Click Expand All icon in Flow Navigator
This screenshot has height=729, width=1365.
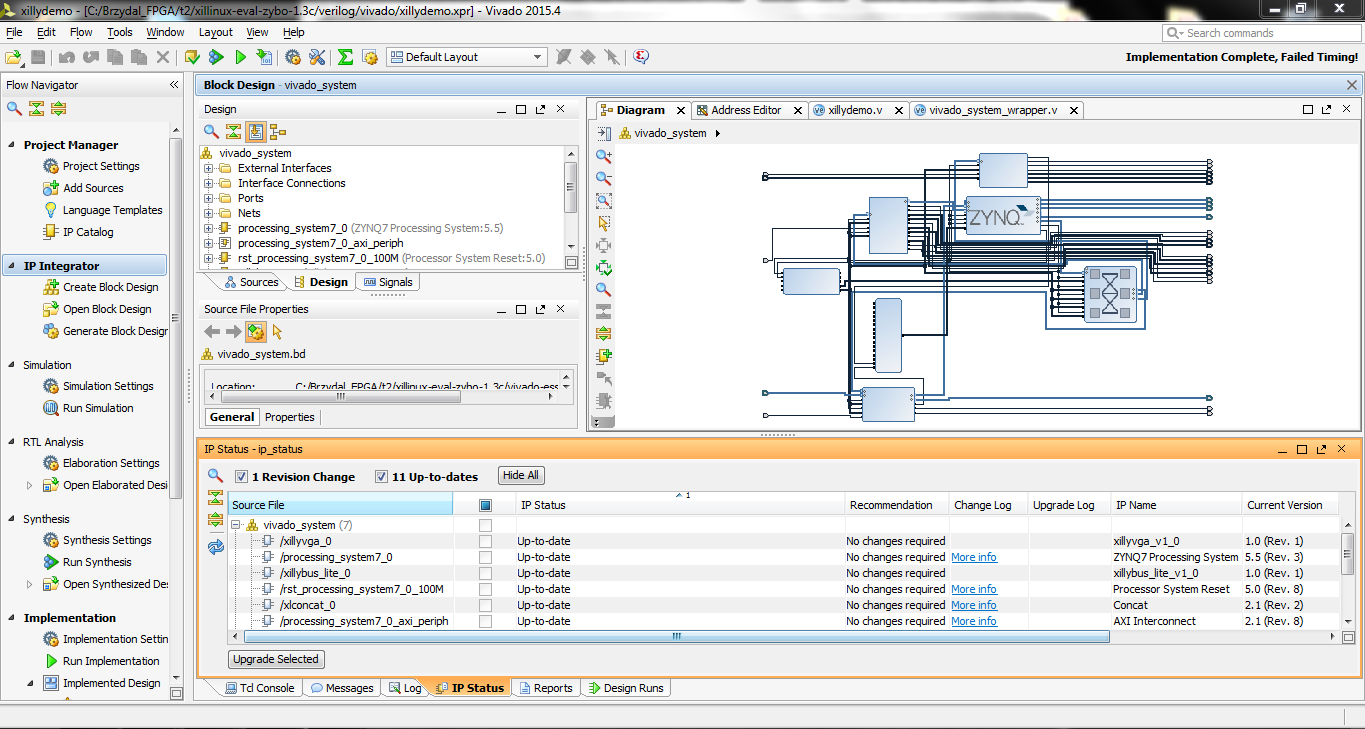click(x=58, y=108)
